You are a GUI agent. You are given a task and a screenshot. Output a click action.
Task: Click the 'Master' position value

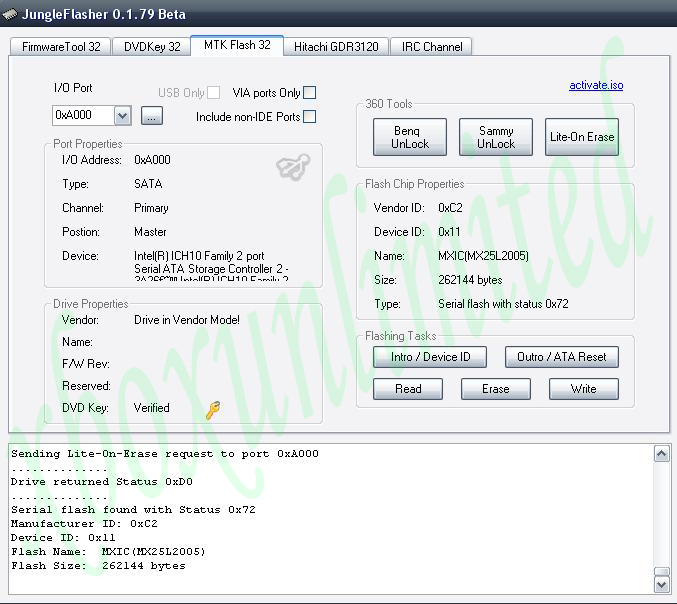150,232
